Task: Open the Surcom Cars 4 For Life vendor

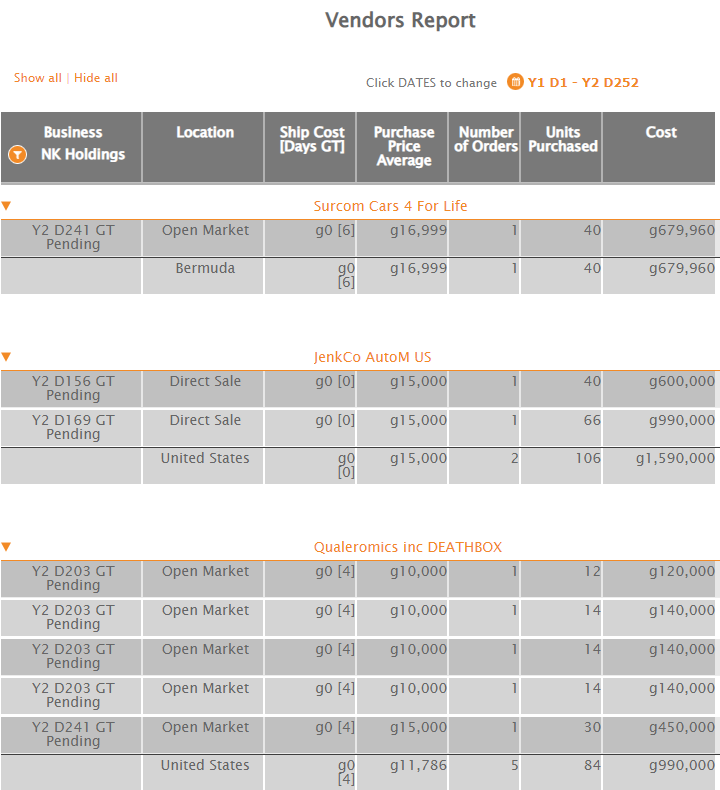Action: coord(390,206)
